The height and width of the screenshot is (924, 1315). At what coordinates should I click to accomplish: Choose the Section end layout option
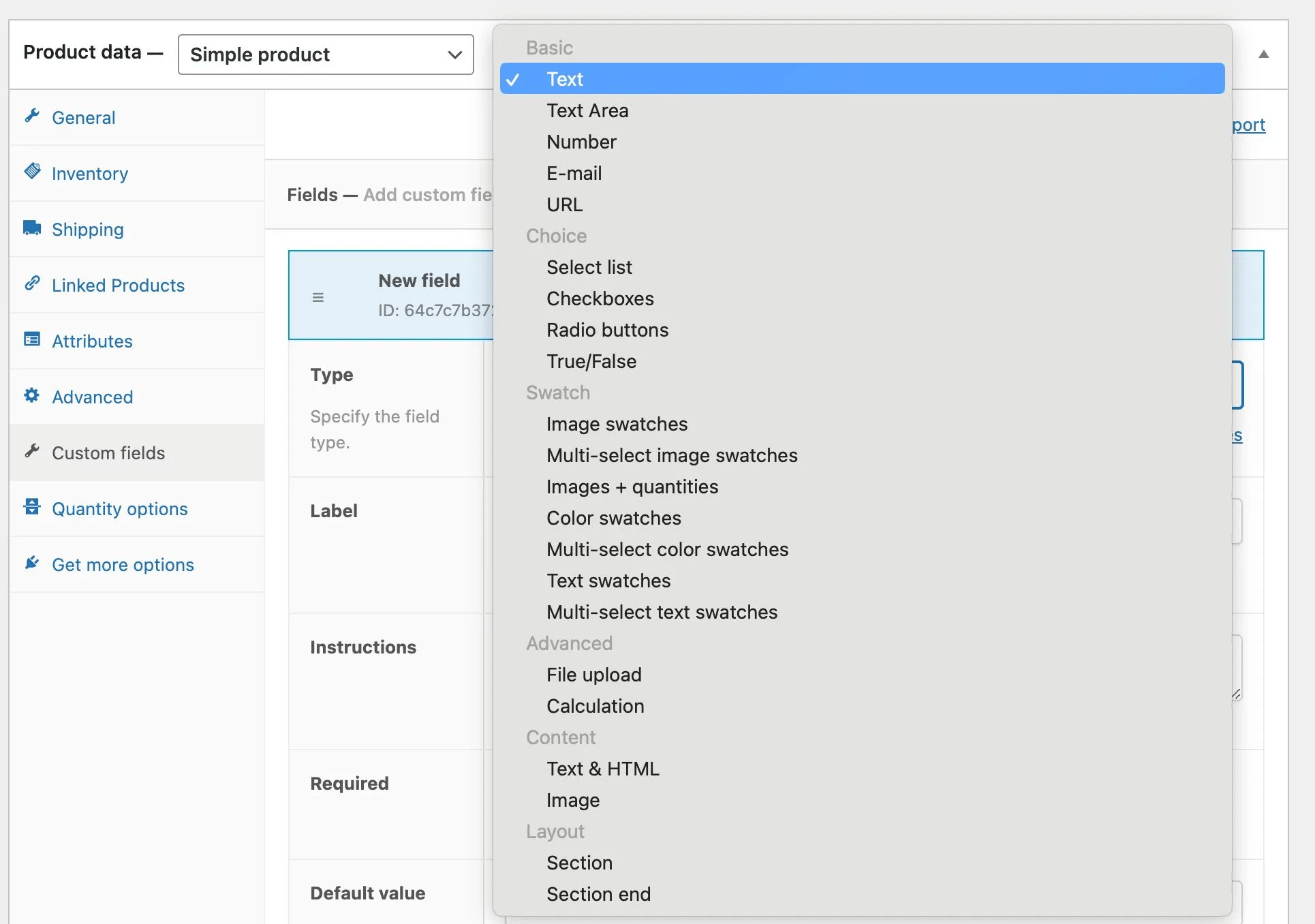(x=598, y=894)
